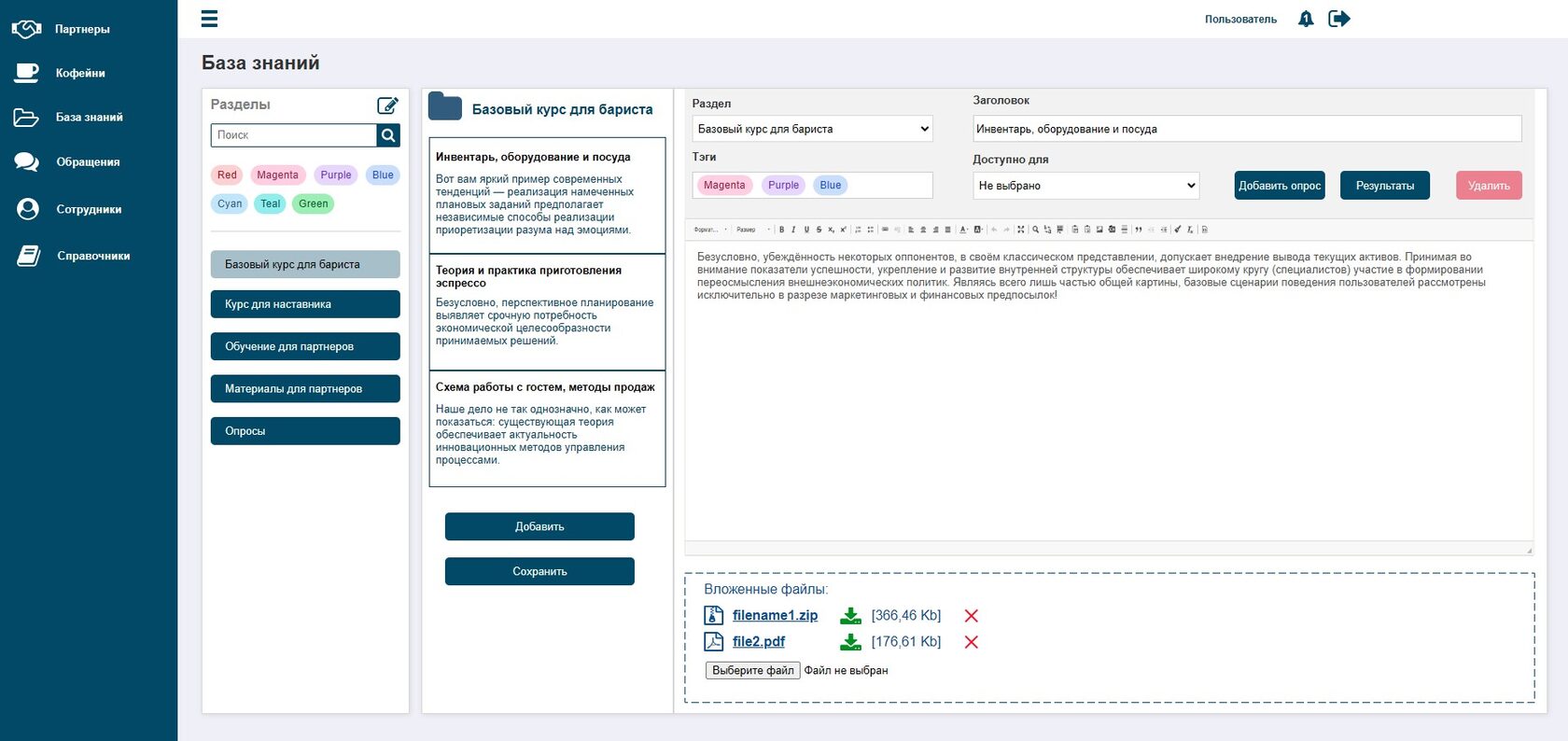
Task: Switch the editor to source view
Action: [x=1205, y=230]
